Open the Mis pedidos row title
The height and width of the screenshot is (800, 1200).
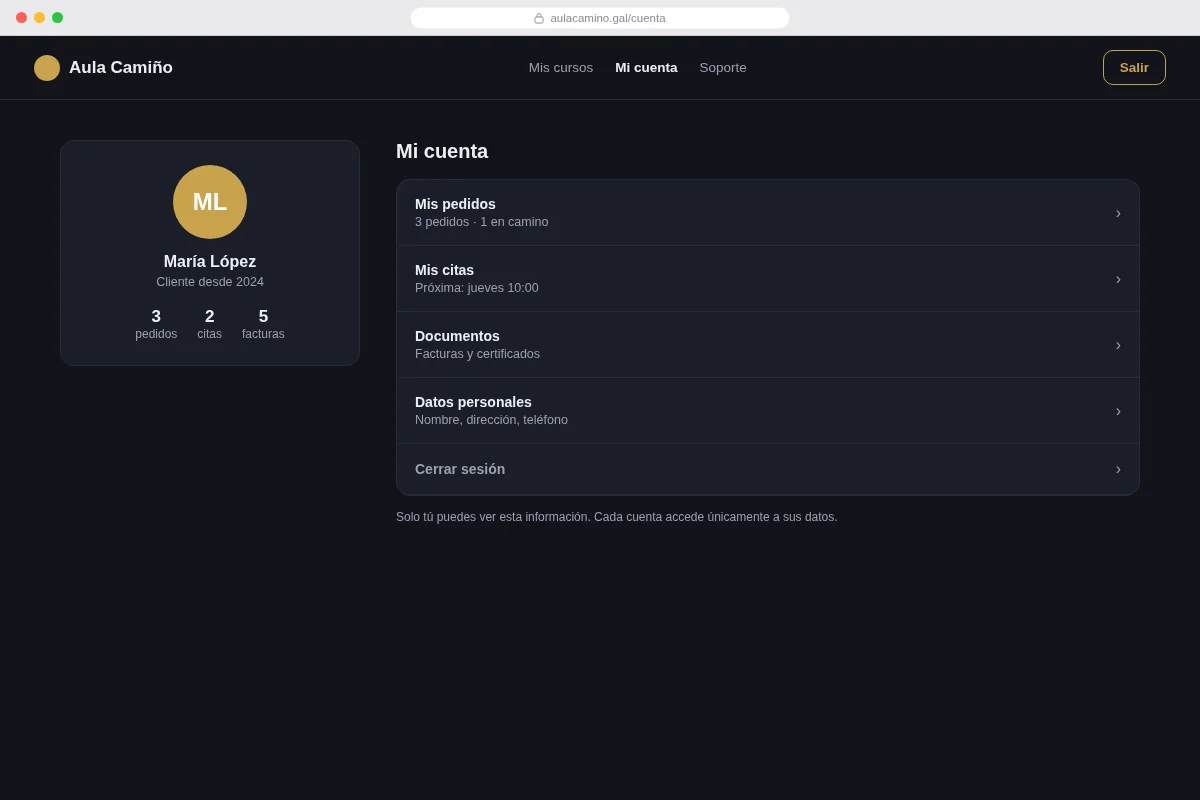455,204
